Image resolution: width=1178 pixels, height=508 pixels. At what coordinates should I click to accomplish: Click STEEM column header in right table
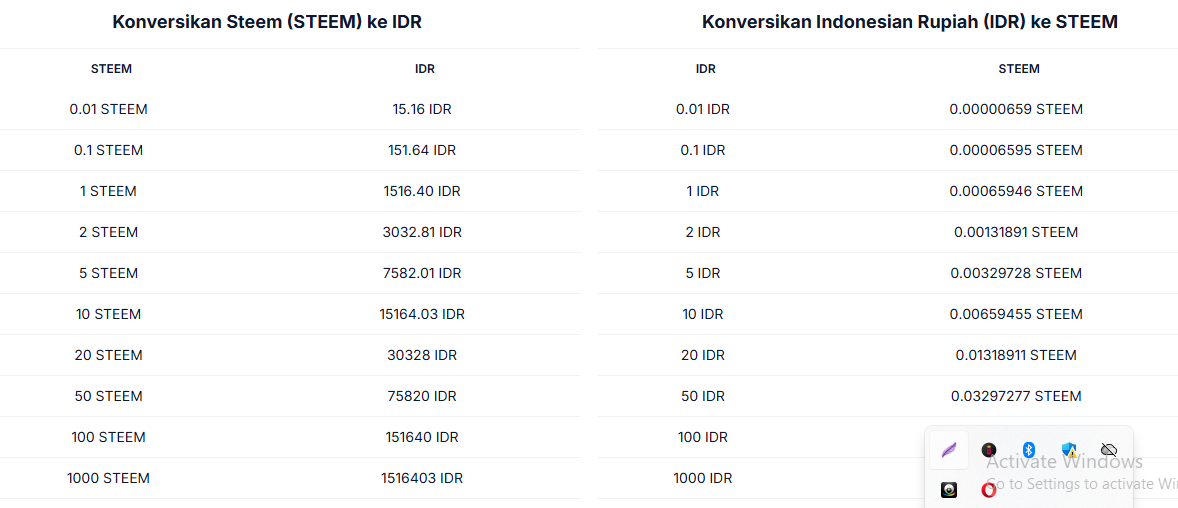point(1019,68)
